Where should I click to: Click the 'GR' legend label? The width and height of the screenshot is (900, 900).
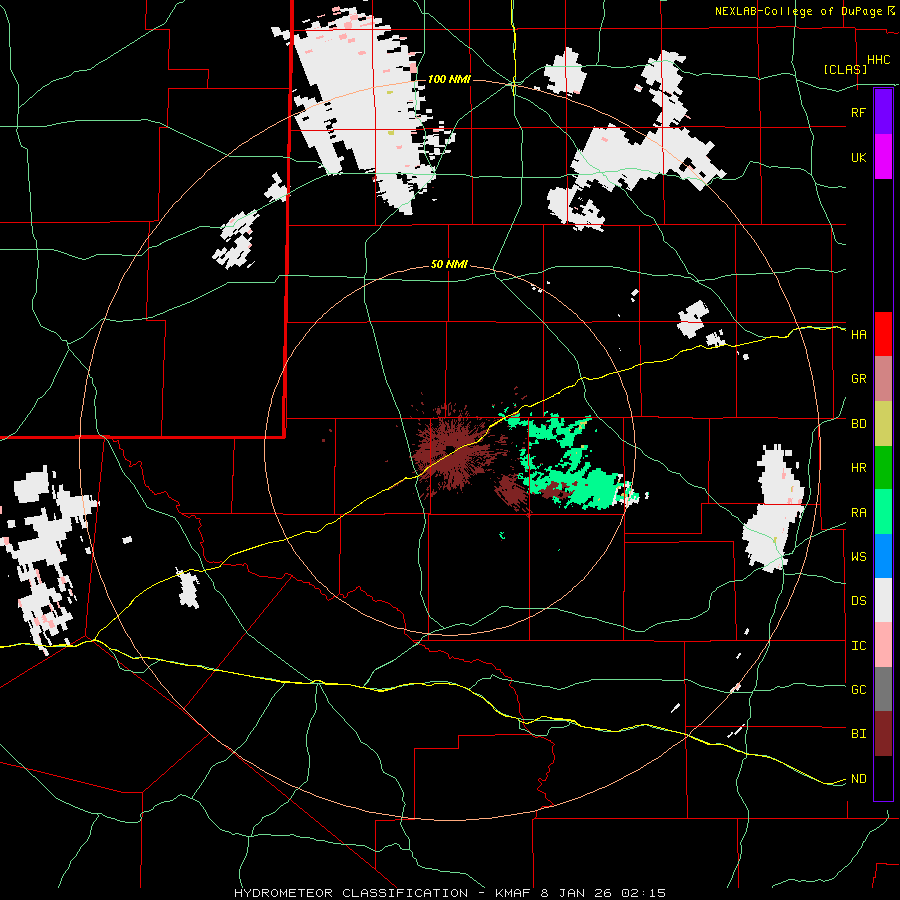point(859,379)
